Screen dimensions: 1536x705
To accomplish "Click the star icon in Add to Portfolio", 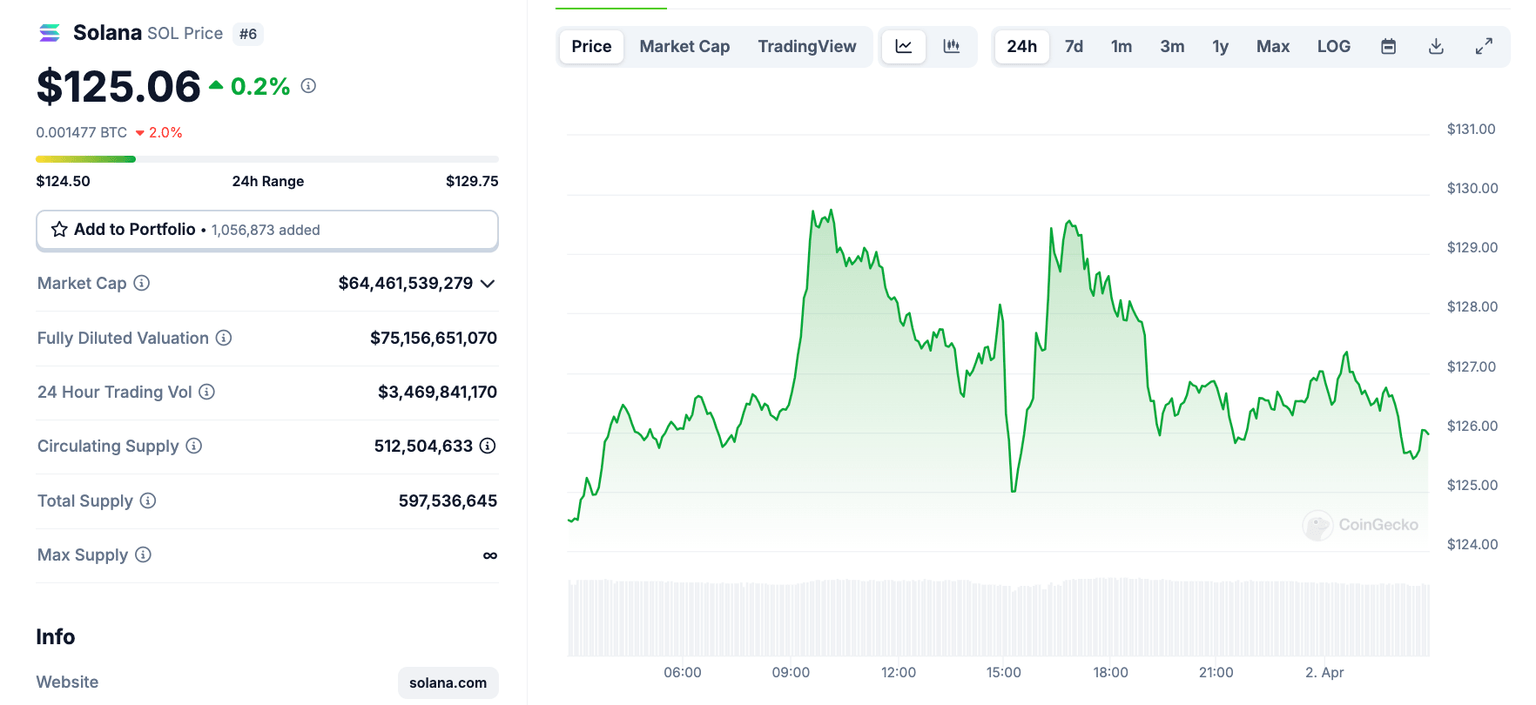I will [59, 229].
